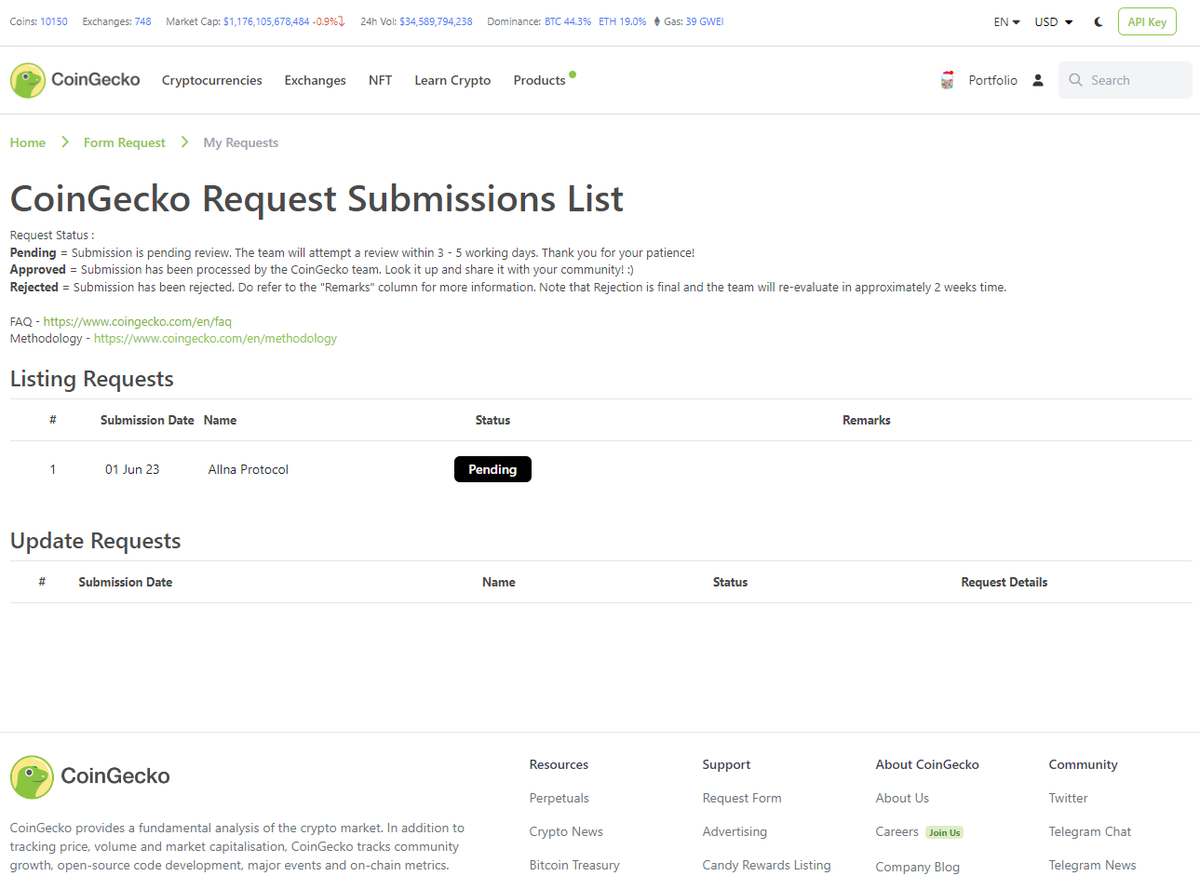Open Telegram Chat footer link
The height and width of the screenshot is (876, 1200).
click(1090, 832)
